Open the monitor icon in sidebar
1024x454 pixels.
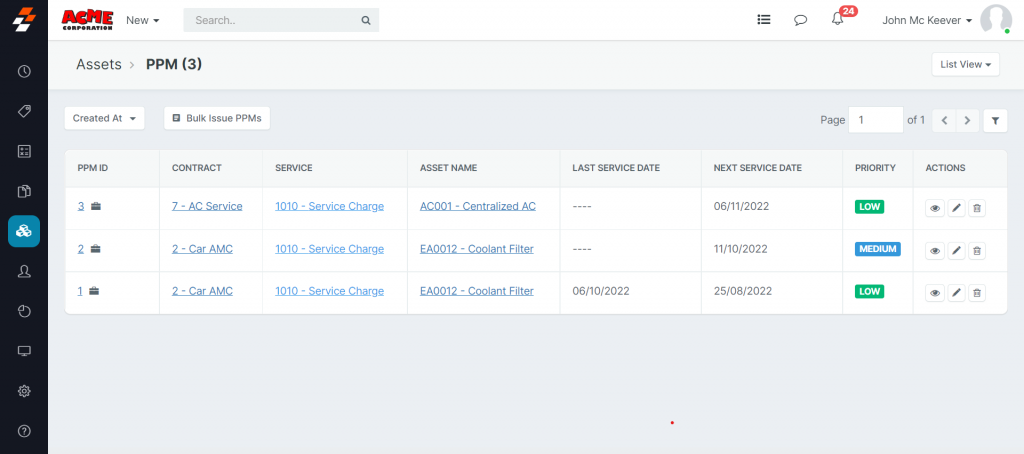coord(24,351)
